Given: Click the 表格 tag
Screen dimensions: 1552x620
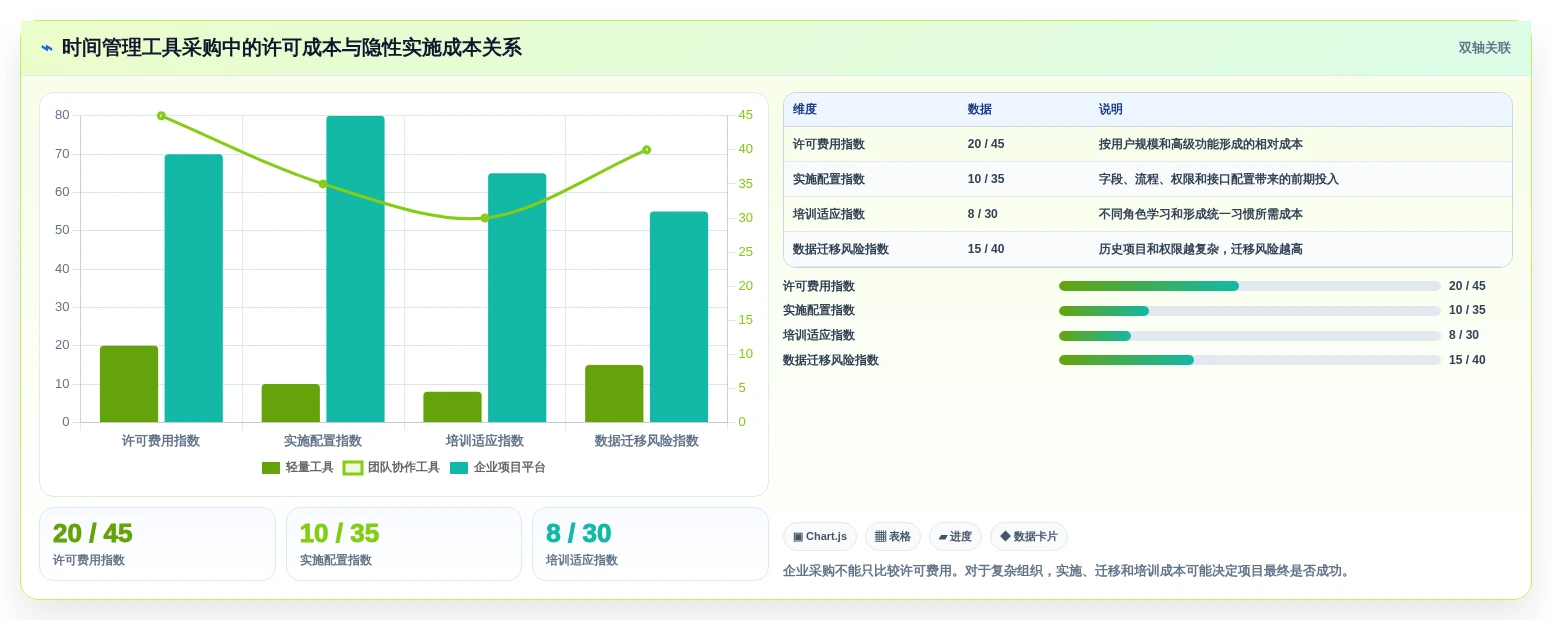Looking at the screenshot, I should coord(893,537).
